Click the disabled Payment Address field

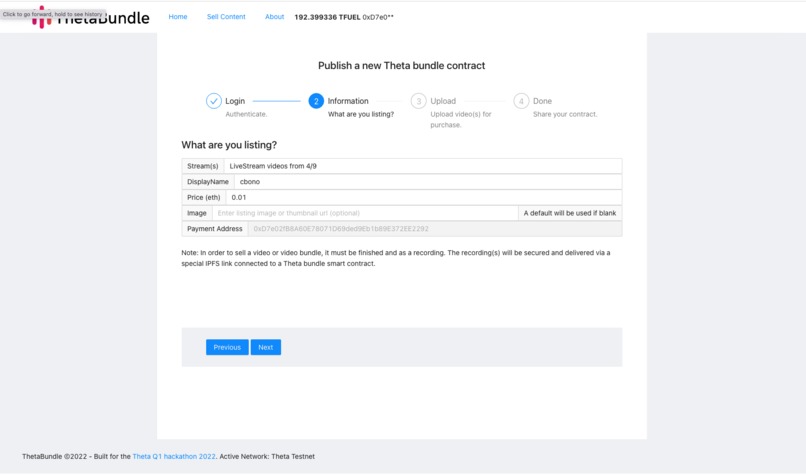pos(435,229)
